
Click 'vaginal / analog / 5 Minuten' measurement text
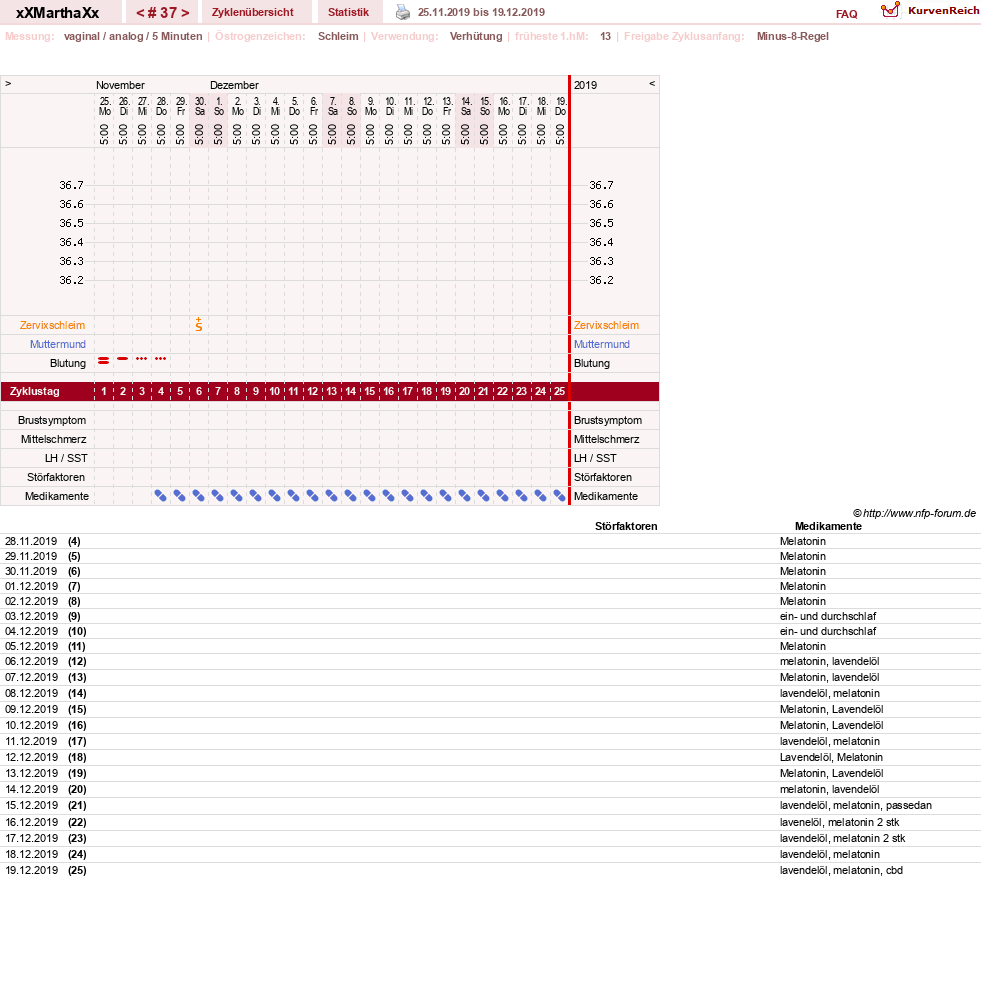coord(133,36)
